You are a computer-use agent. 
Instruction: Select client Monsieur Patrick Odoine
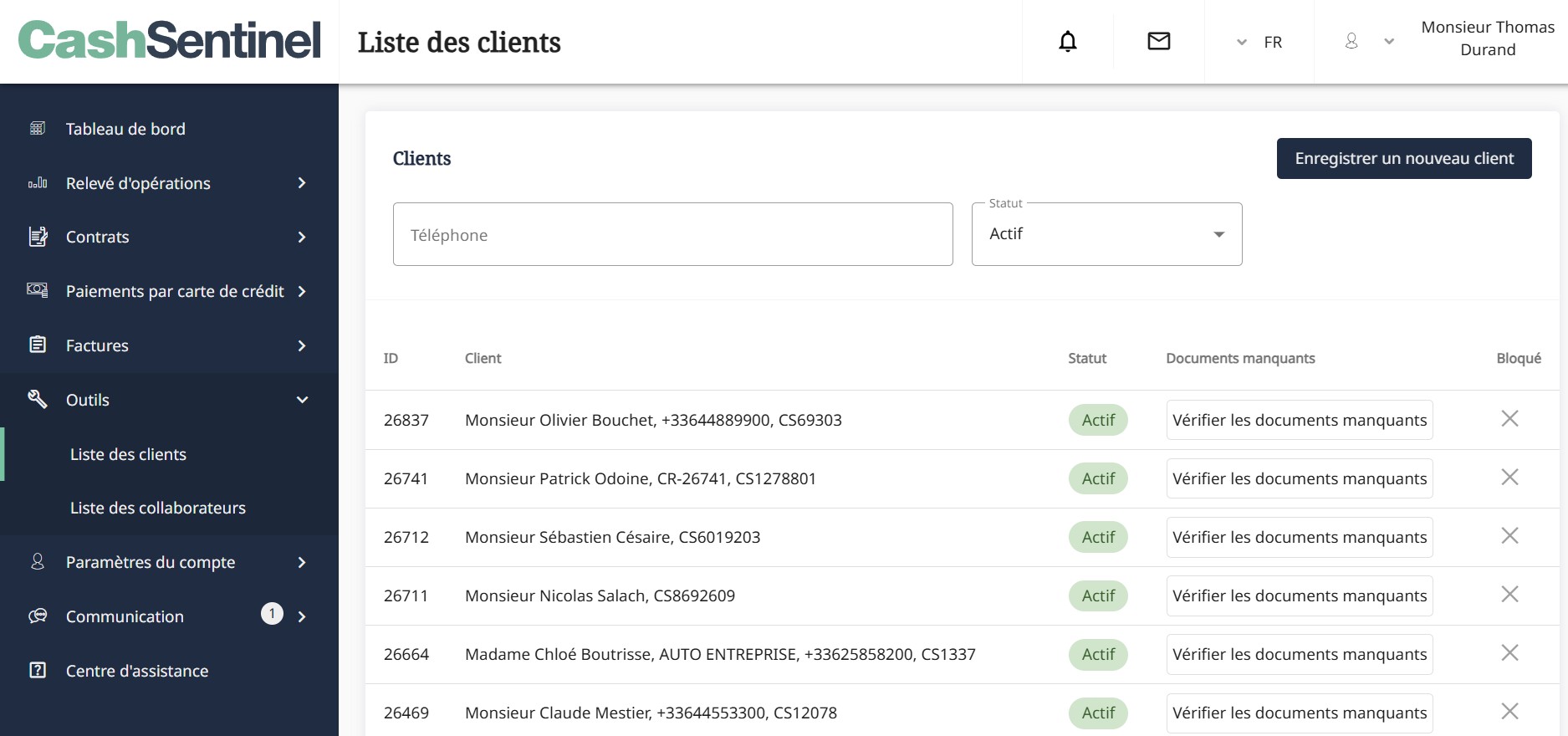click(641, 478)
